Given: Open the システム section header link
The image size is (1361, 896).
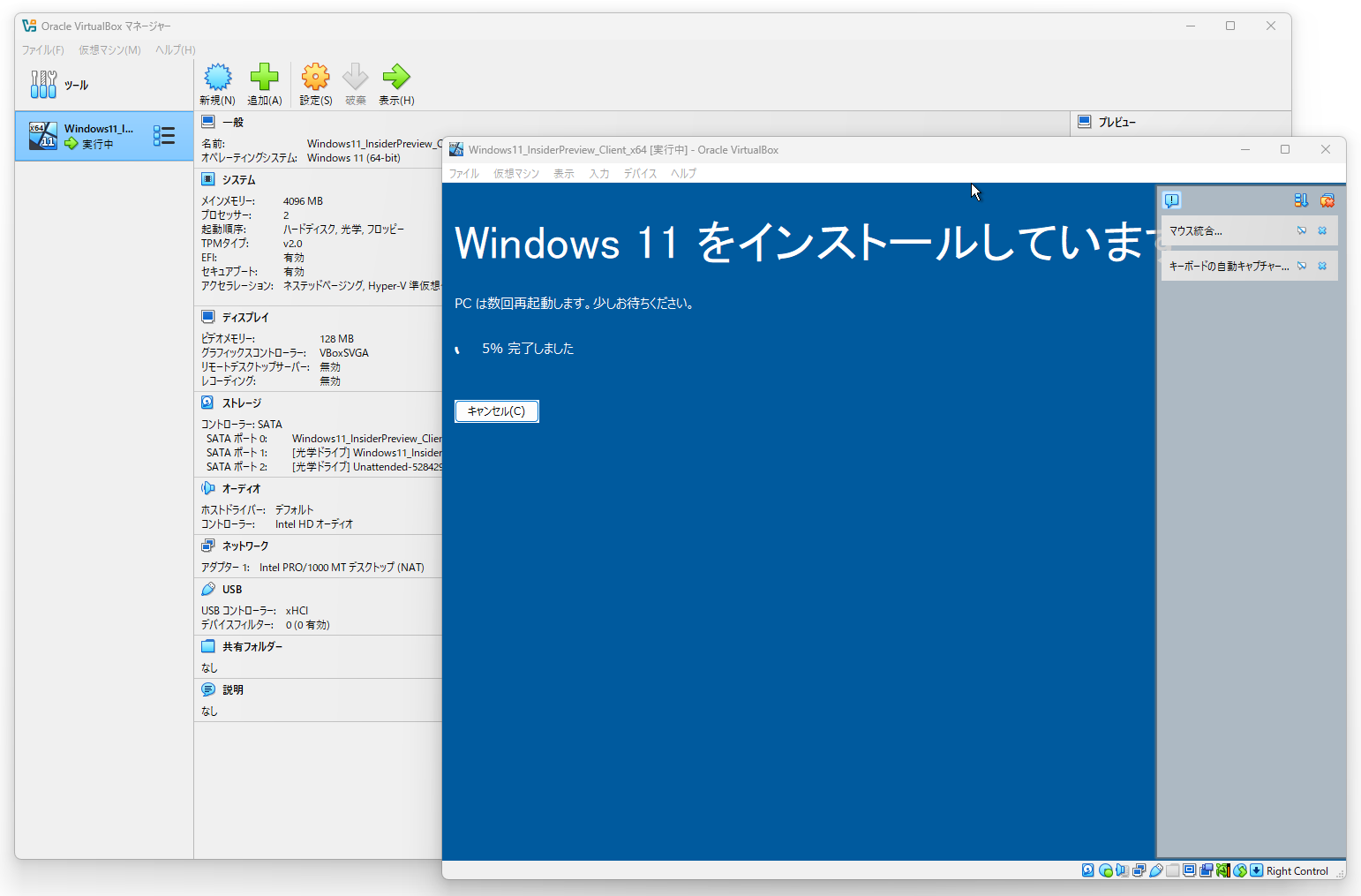Looking at the screenshot, I should pos(239,180).
